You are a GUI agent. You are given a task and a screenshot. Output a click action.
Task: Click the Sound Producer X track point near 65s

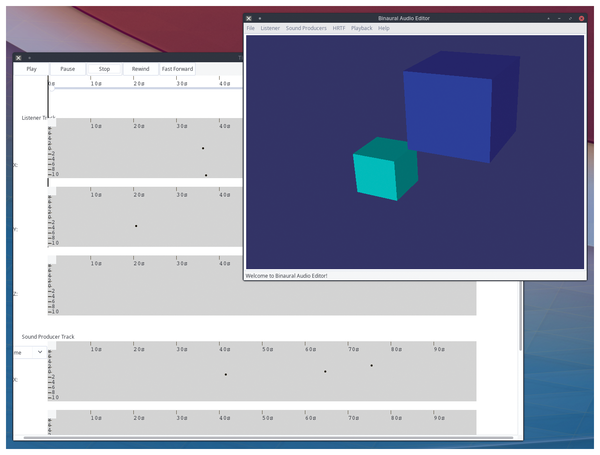tap(325, 372)
